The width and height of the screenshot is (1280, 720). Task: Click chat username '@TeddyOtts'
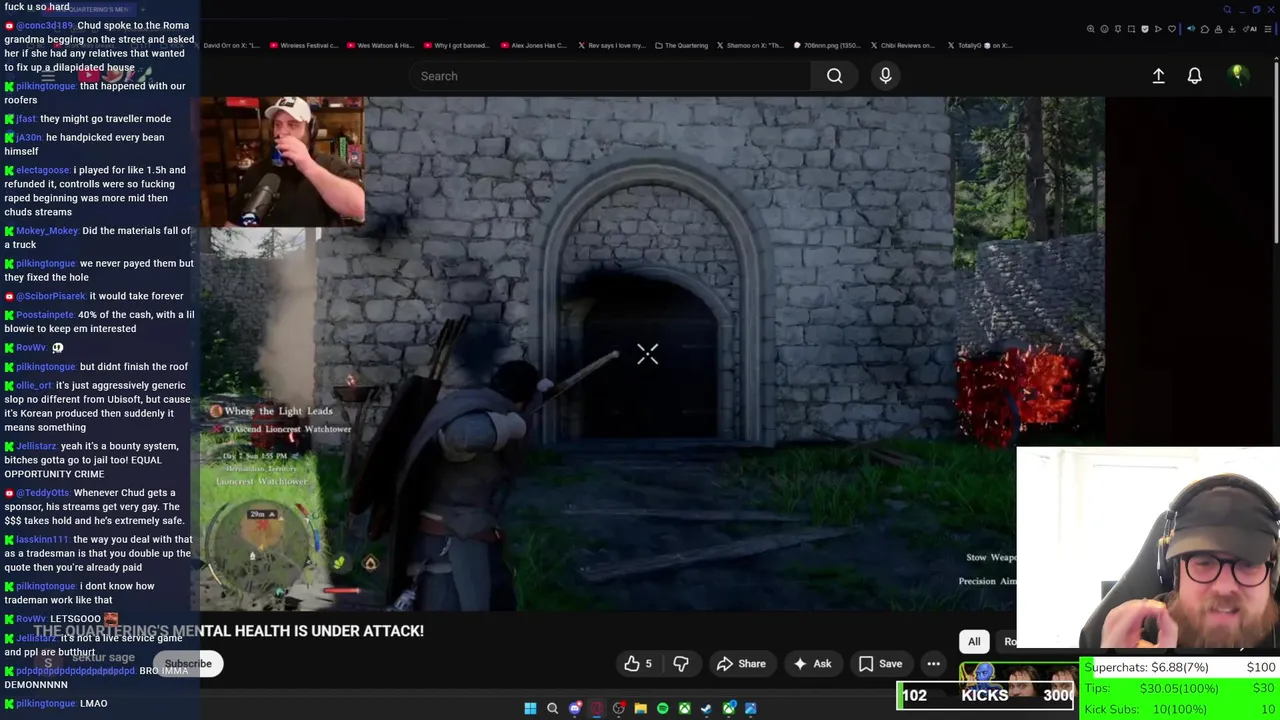[x=42, y=493]
